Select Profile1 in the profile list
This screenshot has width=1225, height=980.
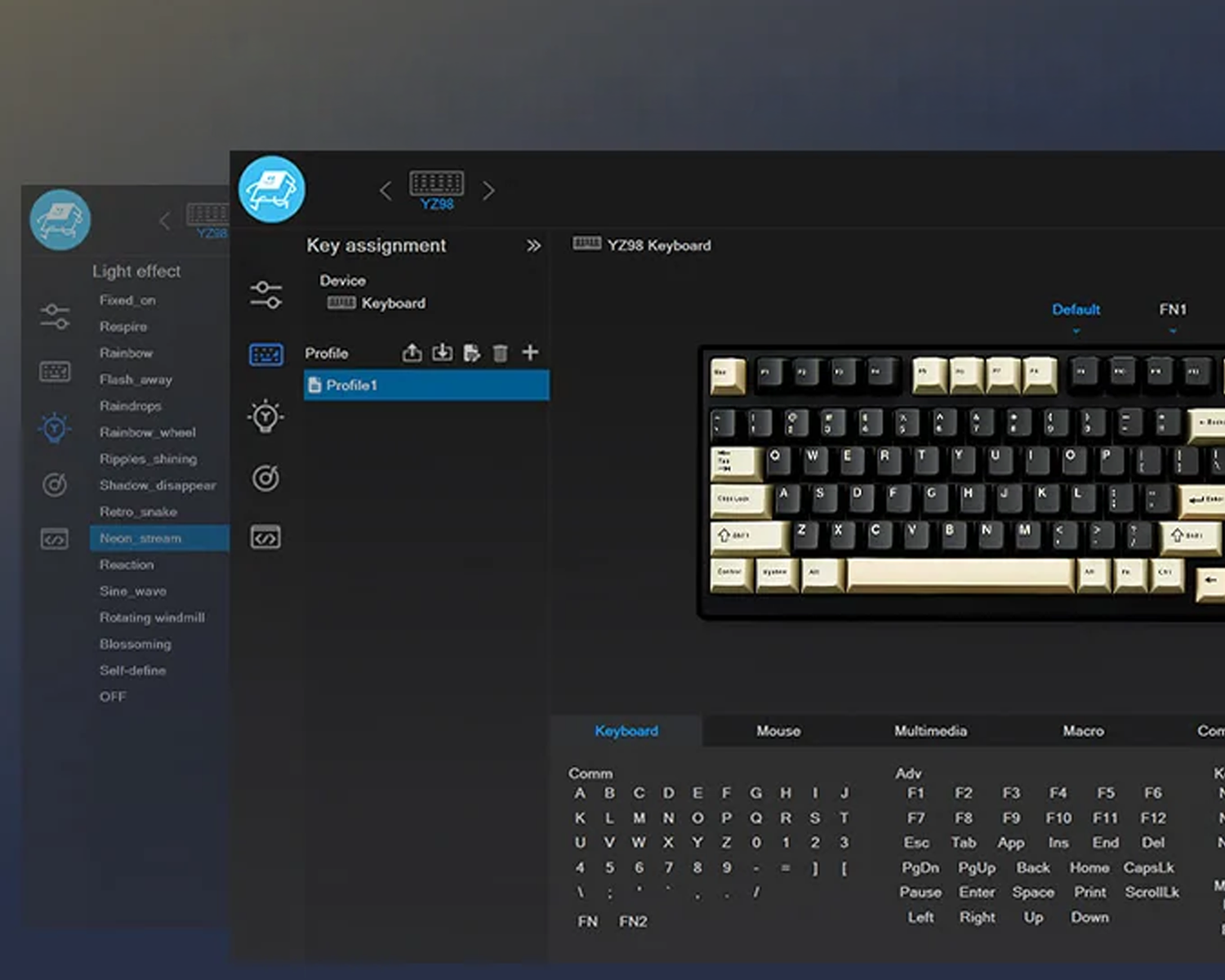coord(426,385)
